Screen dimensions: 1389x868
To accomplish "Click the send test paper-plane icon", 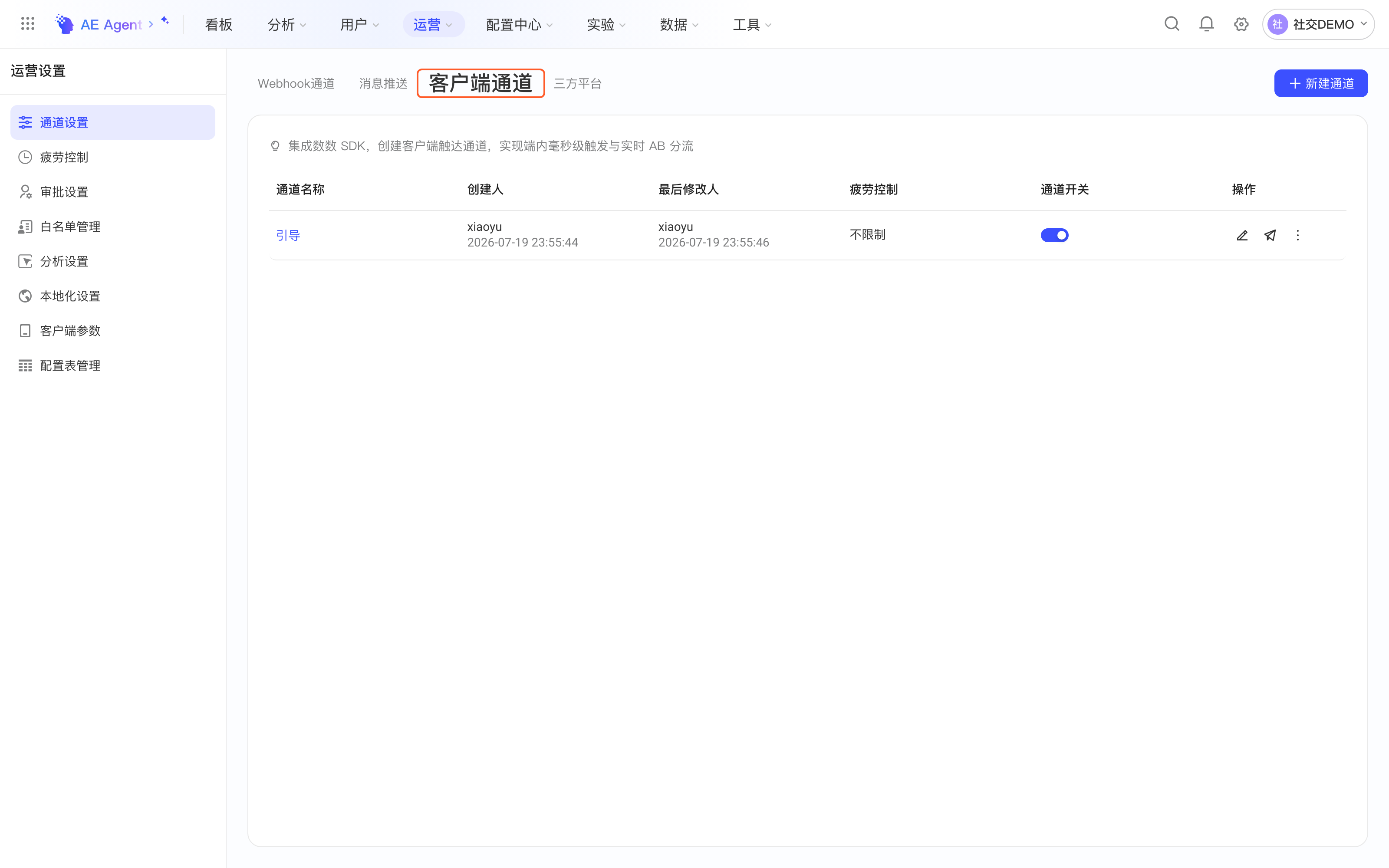I will 1270,235.
